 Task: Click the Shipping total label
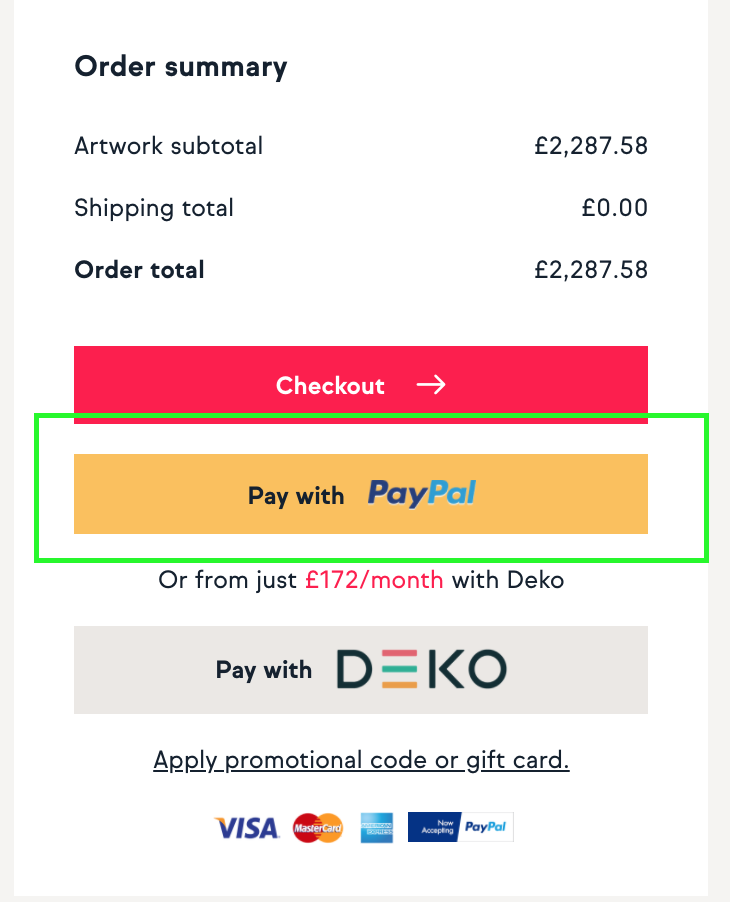[x=154, y=208]
